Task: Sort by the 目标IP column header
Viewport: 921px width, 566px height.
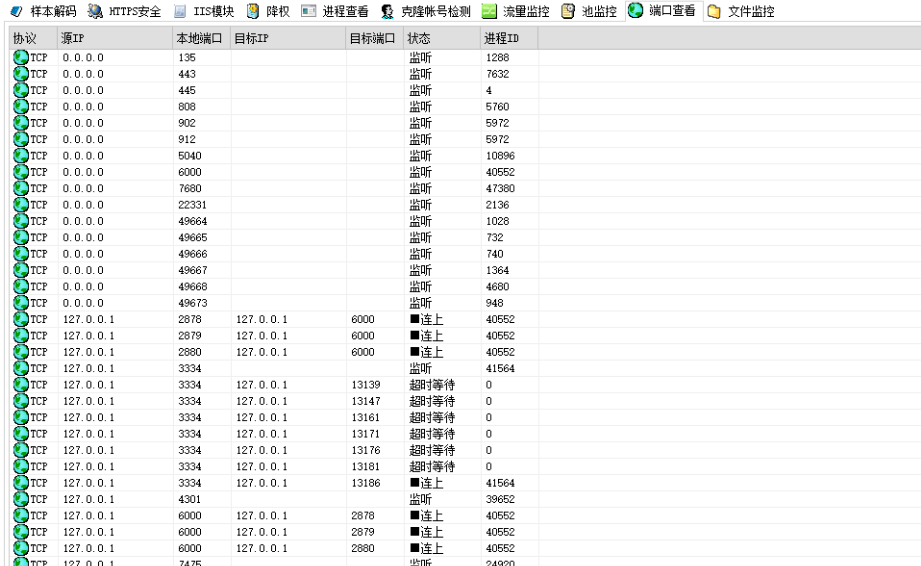Action: click(288, 38)
